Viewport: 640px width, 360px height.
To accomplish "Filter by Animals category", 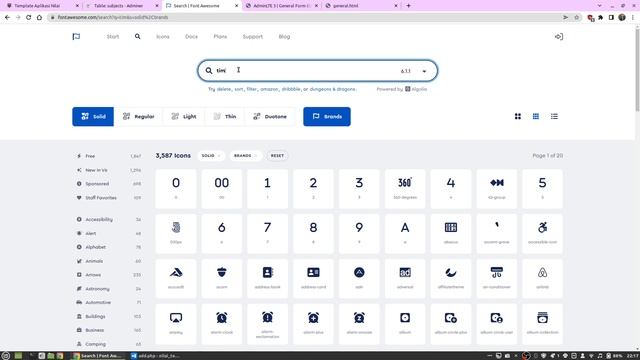I will coord(109,261).
